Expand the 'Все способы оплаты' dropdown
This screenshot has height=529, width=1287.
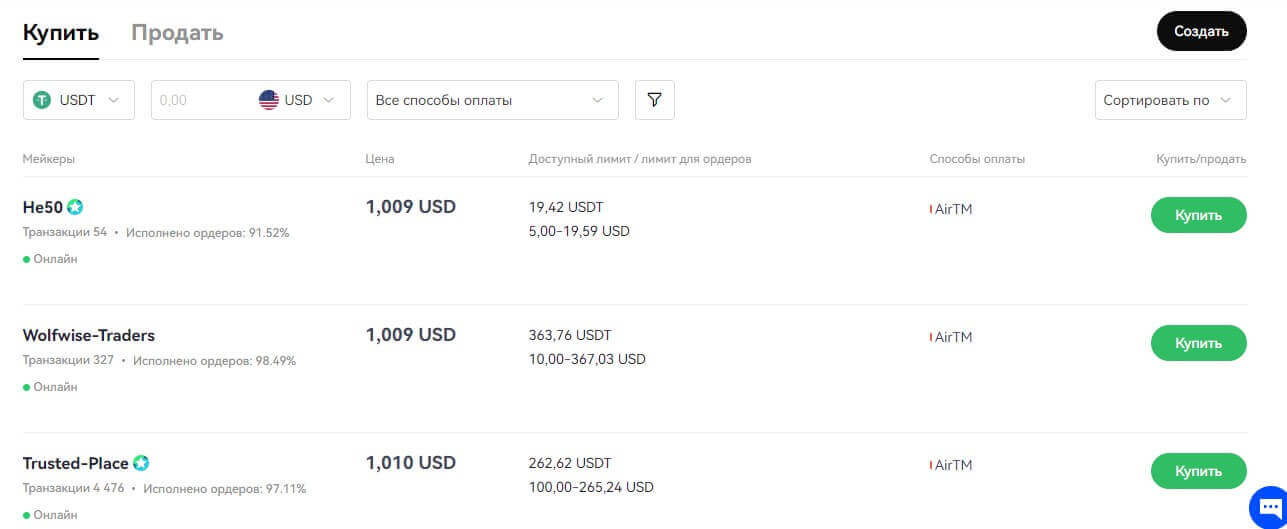492,100
